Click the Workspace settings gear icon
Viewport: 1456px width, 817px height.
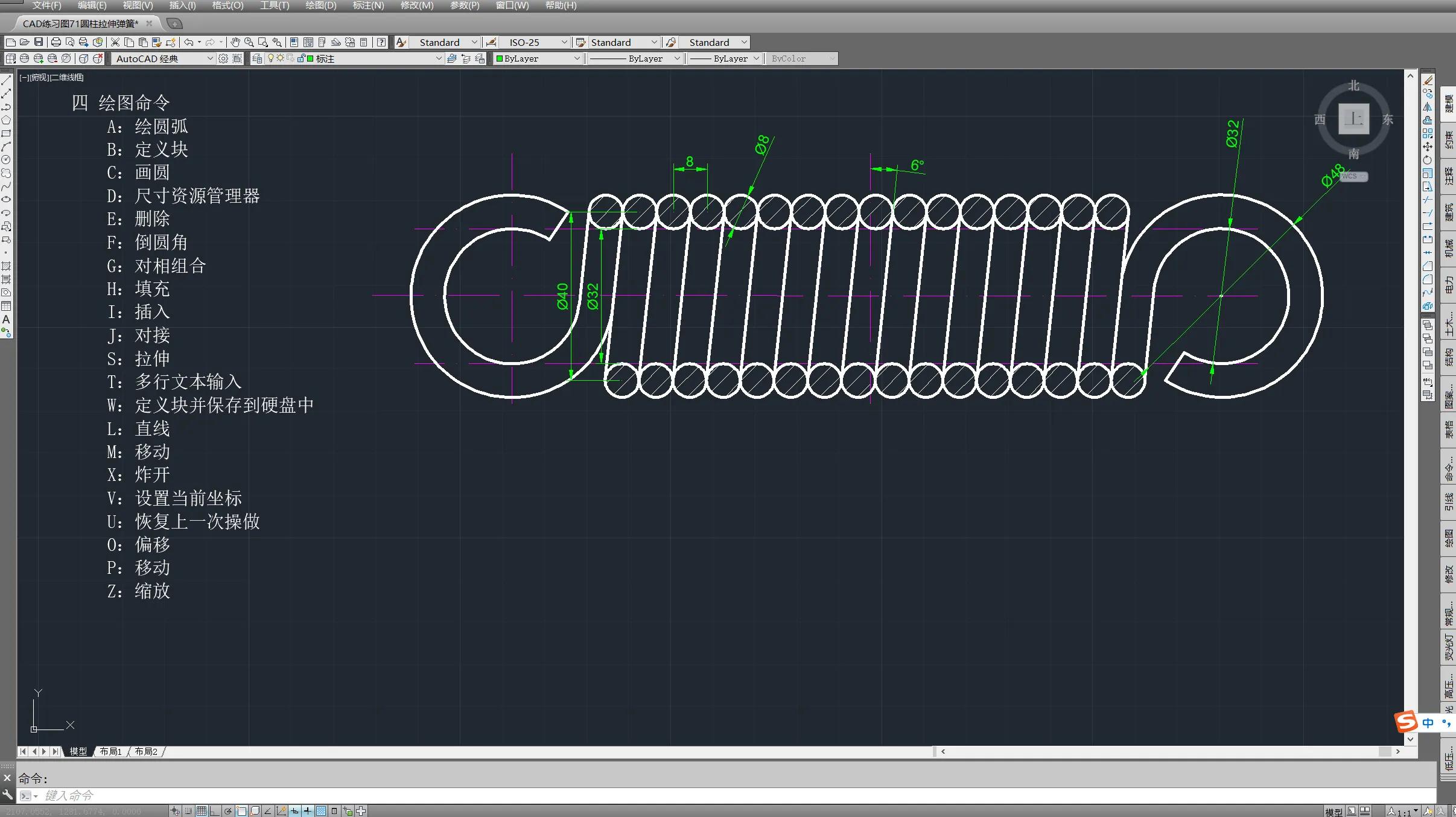pos(223,59)
